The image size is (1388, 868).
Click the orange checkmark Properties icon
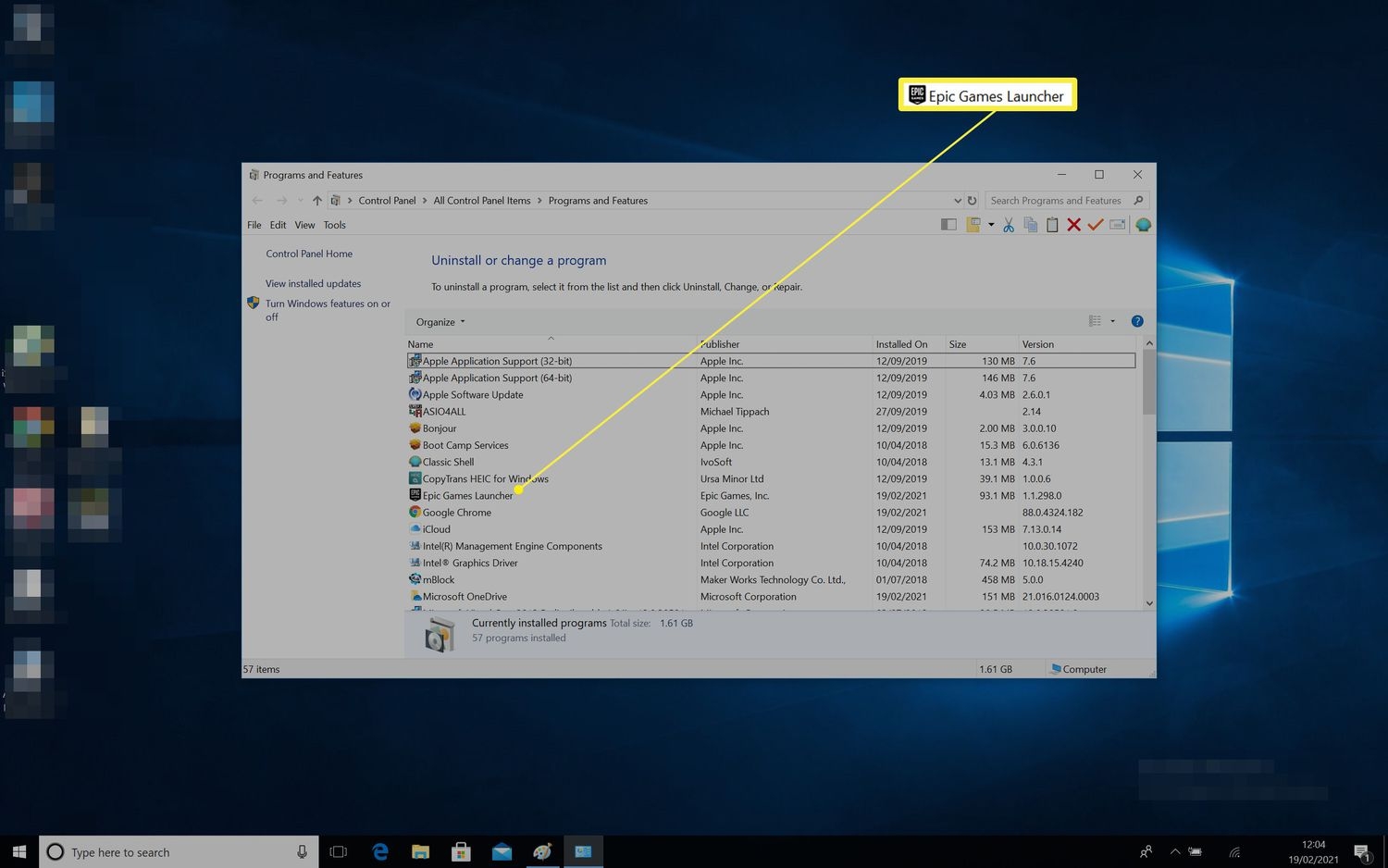tap(1096, 225)
